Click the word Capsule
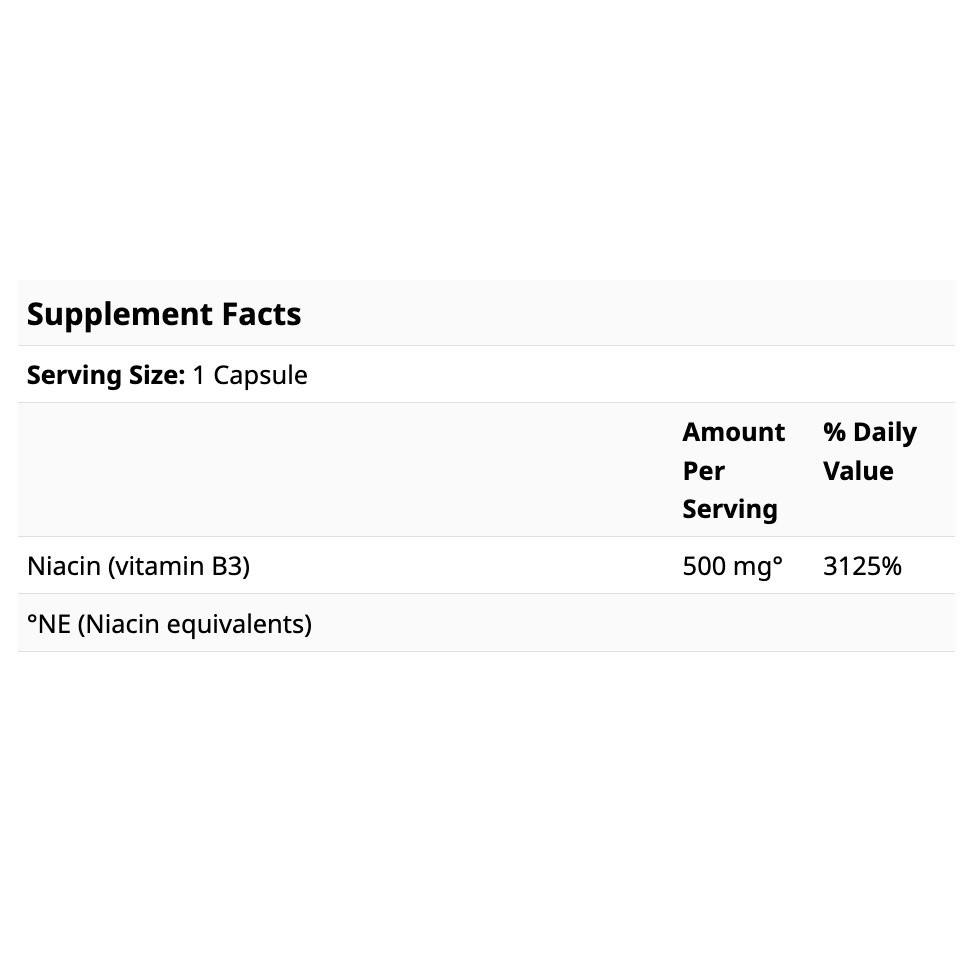This screenshot has height=978, width=978. tap(260, 375)
